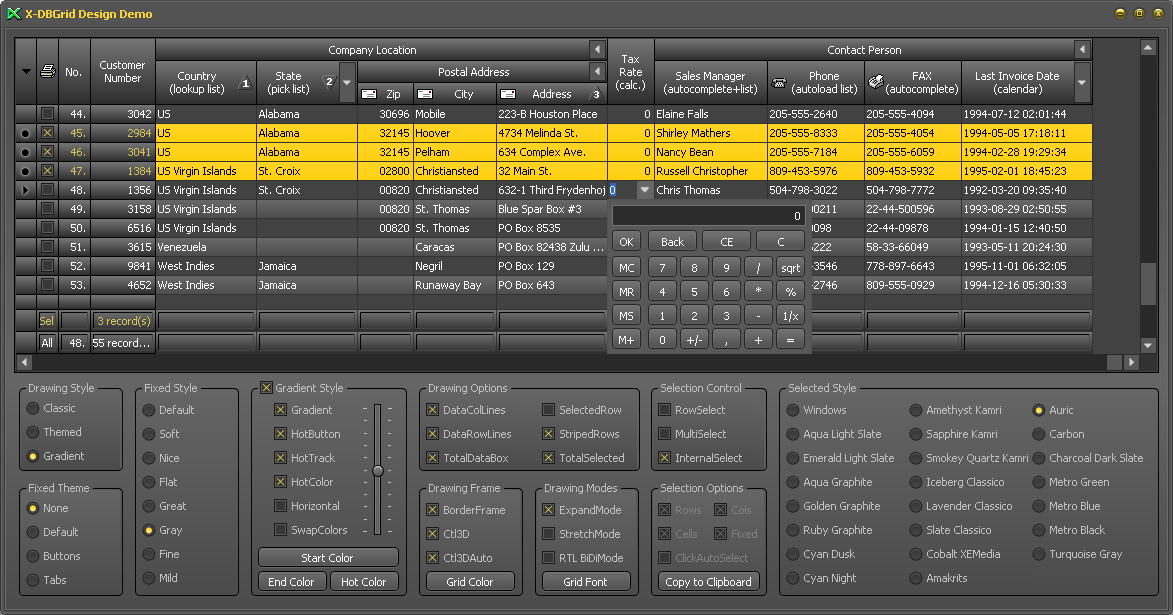Viewport: 1173px width, 615px height.
Task: Click the X-DBGrid application logo icon
Action: pos(13,14)
